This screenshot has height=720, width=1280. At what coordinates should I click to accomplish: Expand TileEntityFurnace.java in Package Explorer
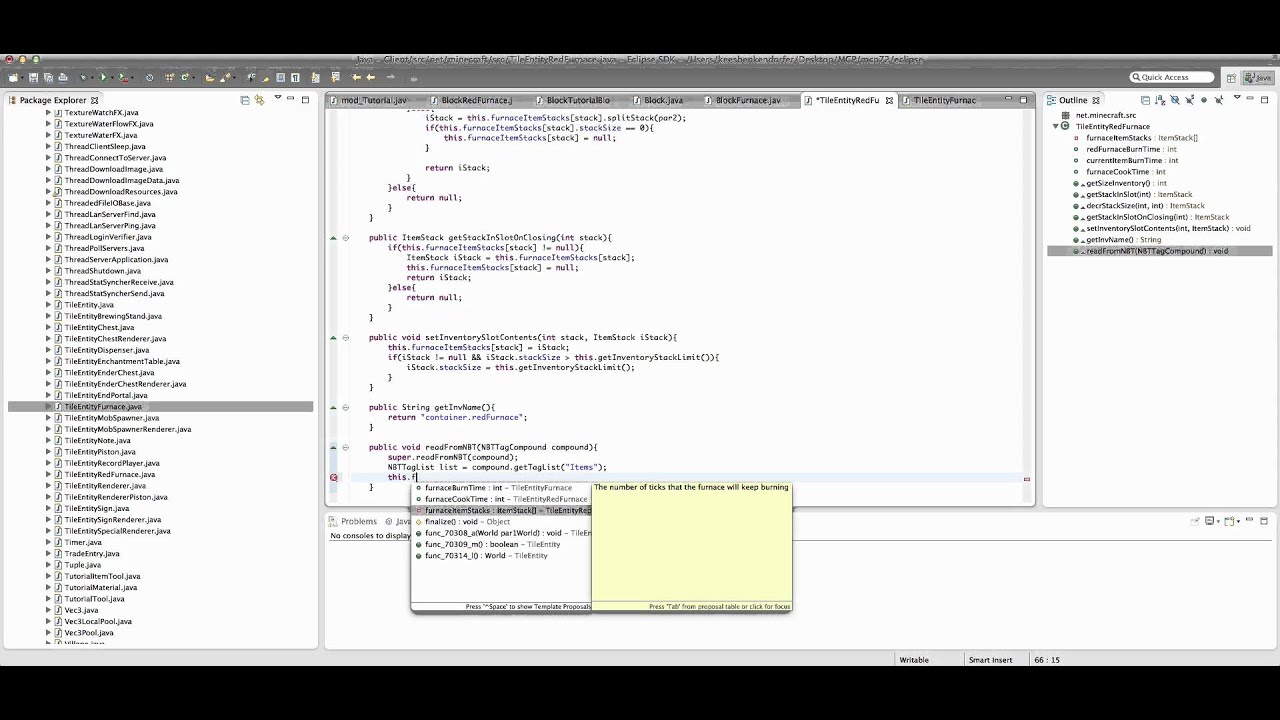pyautogui.click(x=47, y=407)
